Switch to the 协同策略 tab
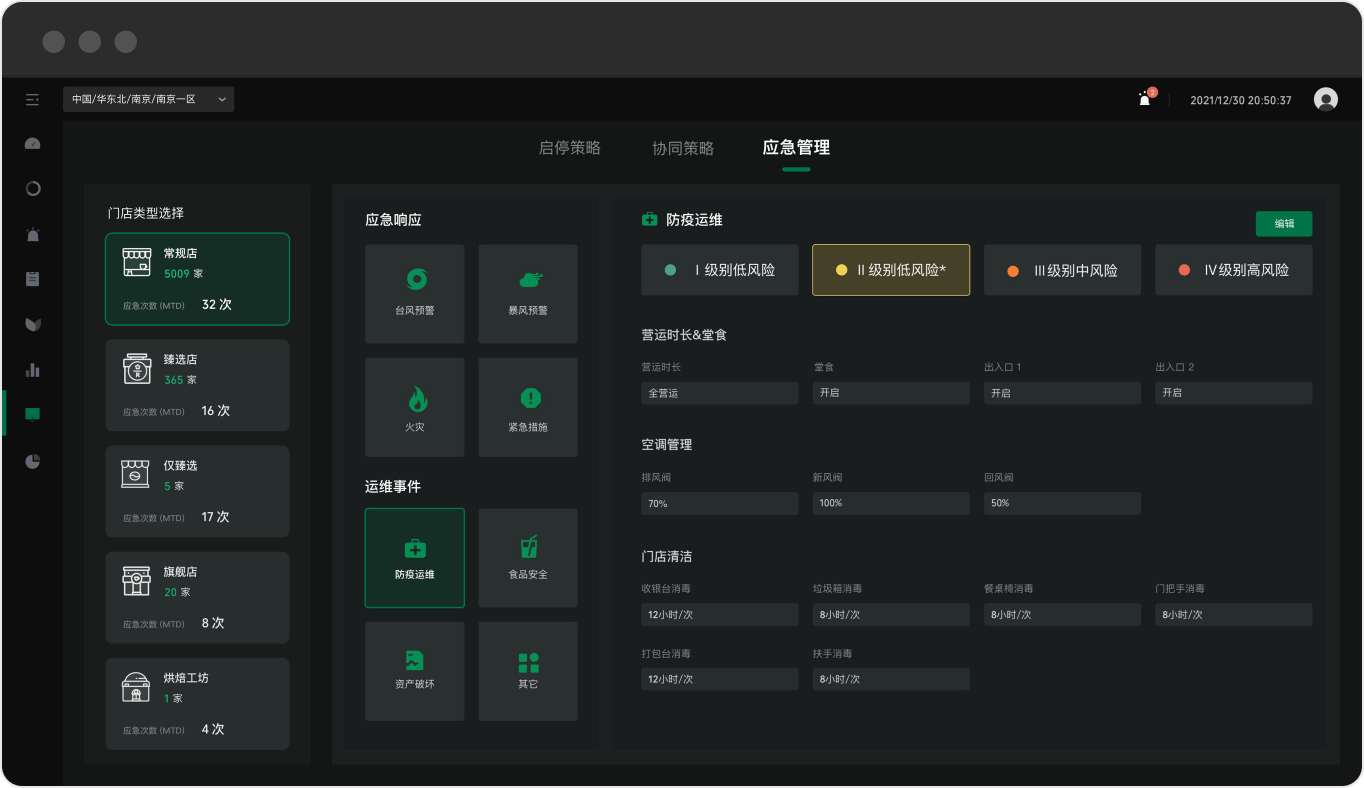Screen dimensions: 1364x788 click(x=683, y=148)
